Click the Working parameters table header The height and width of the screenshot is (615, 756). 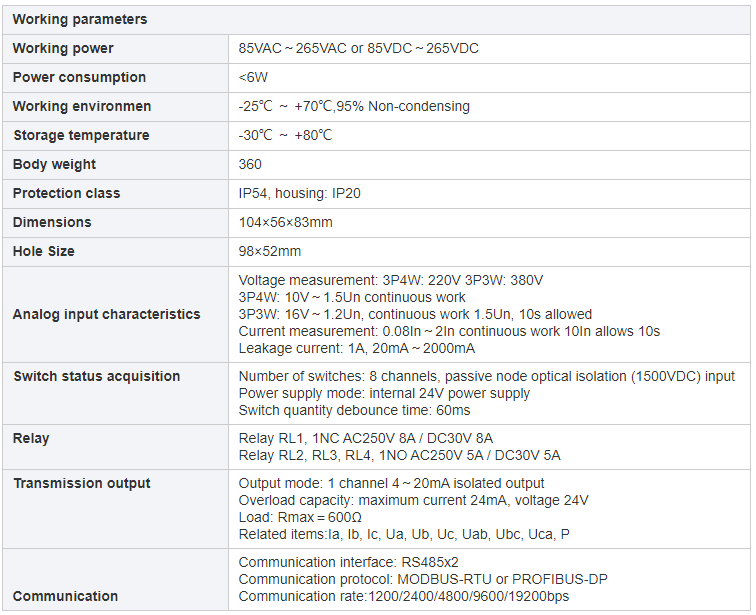(x=376, y=20)
